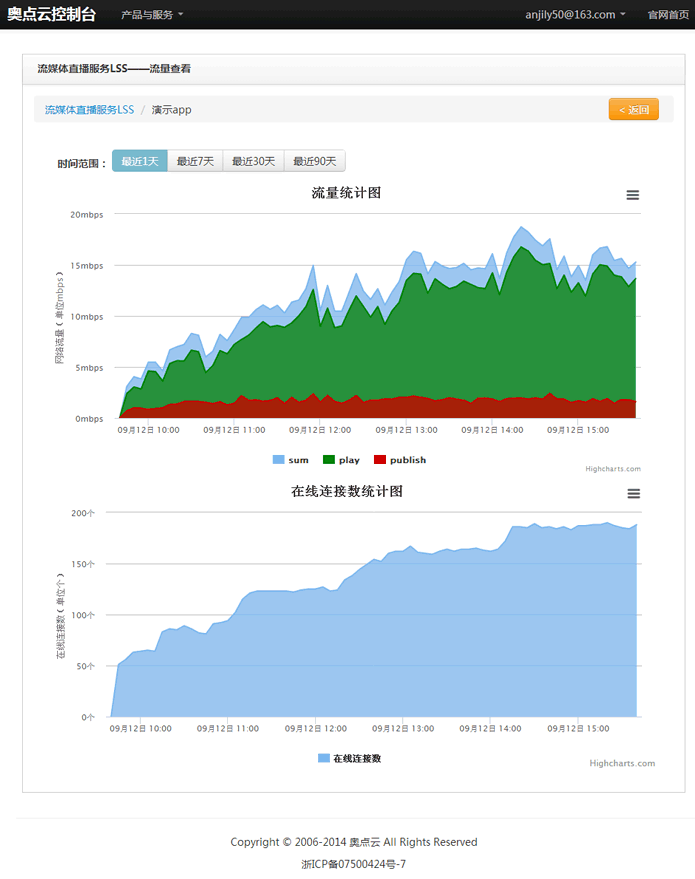Open the traffic chart hamburger export menu
The height and width of the screenshot is (879, 695).
click(633, 195)
